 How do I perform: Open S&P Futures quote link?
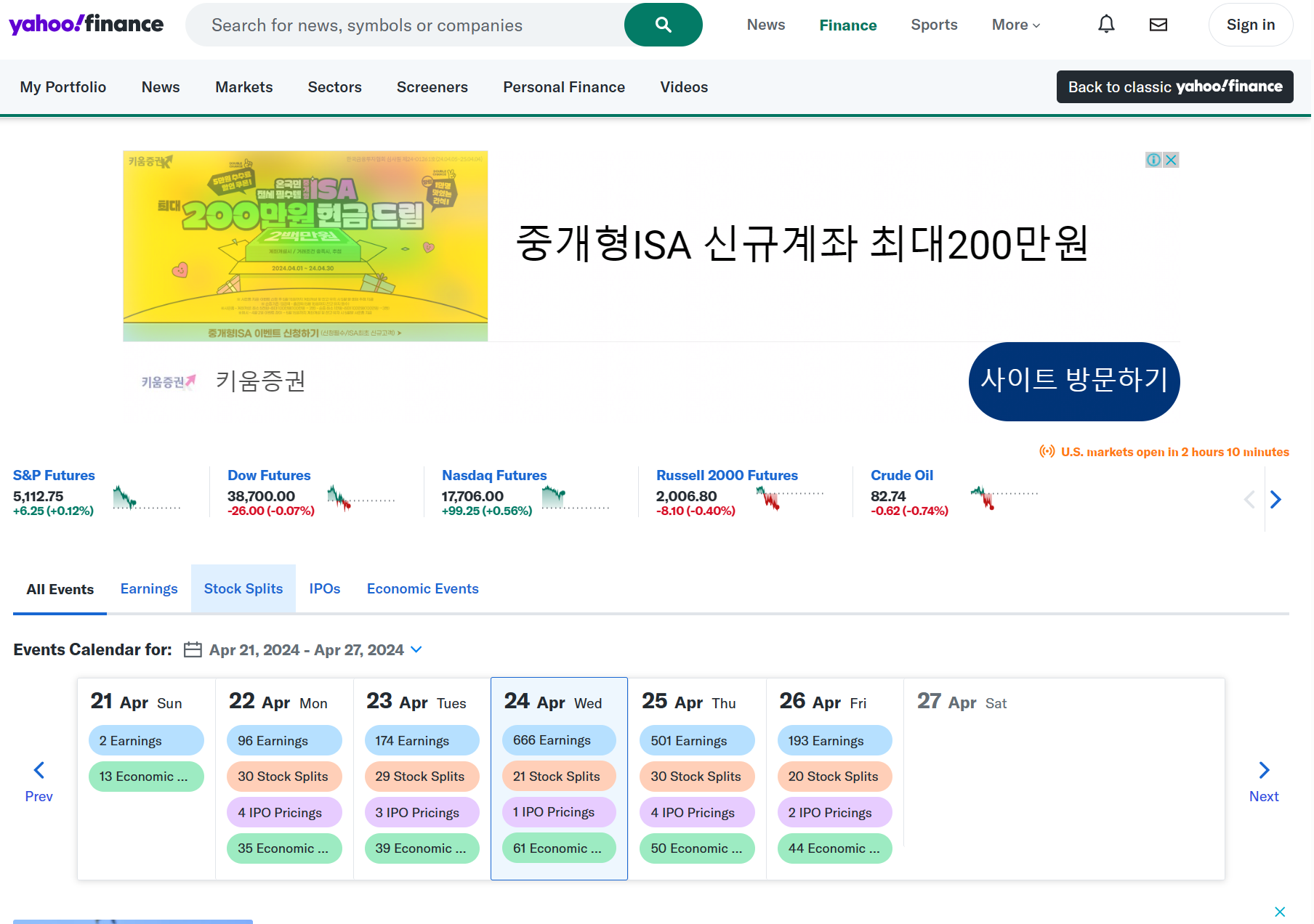[54, 475]
